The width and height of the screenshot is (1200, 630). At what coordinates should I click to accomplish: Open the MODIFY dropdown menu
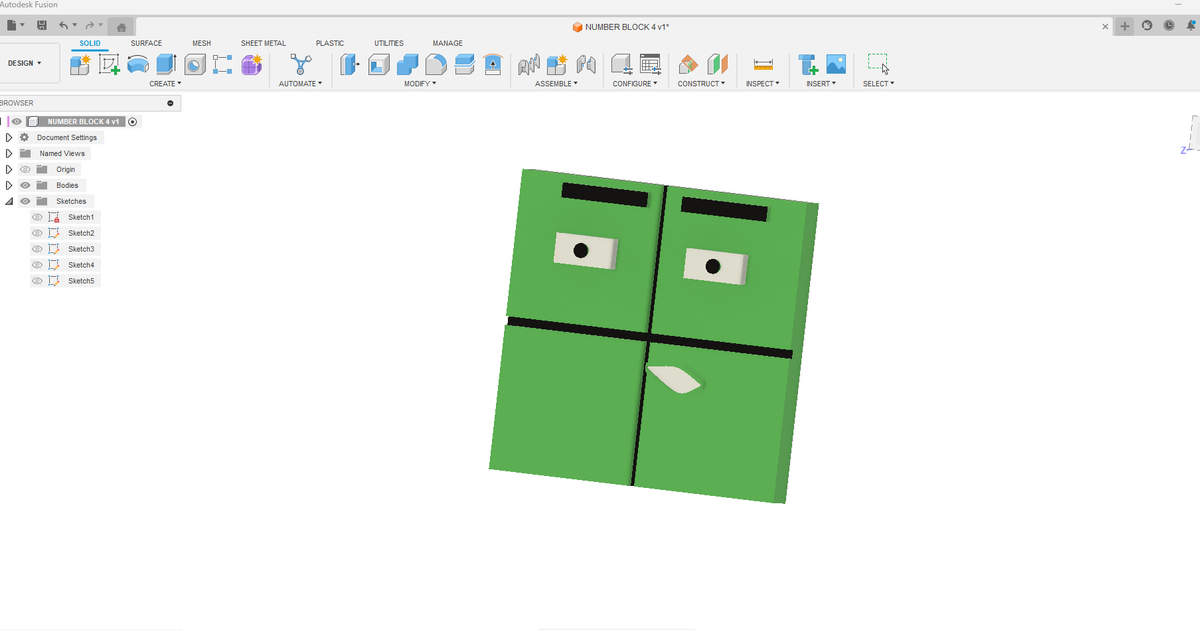[420, 84]
